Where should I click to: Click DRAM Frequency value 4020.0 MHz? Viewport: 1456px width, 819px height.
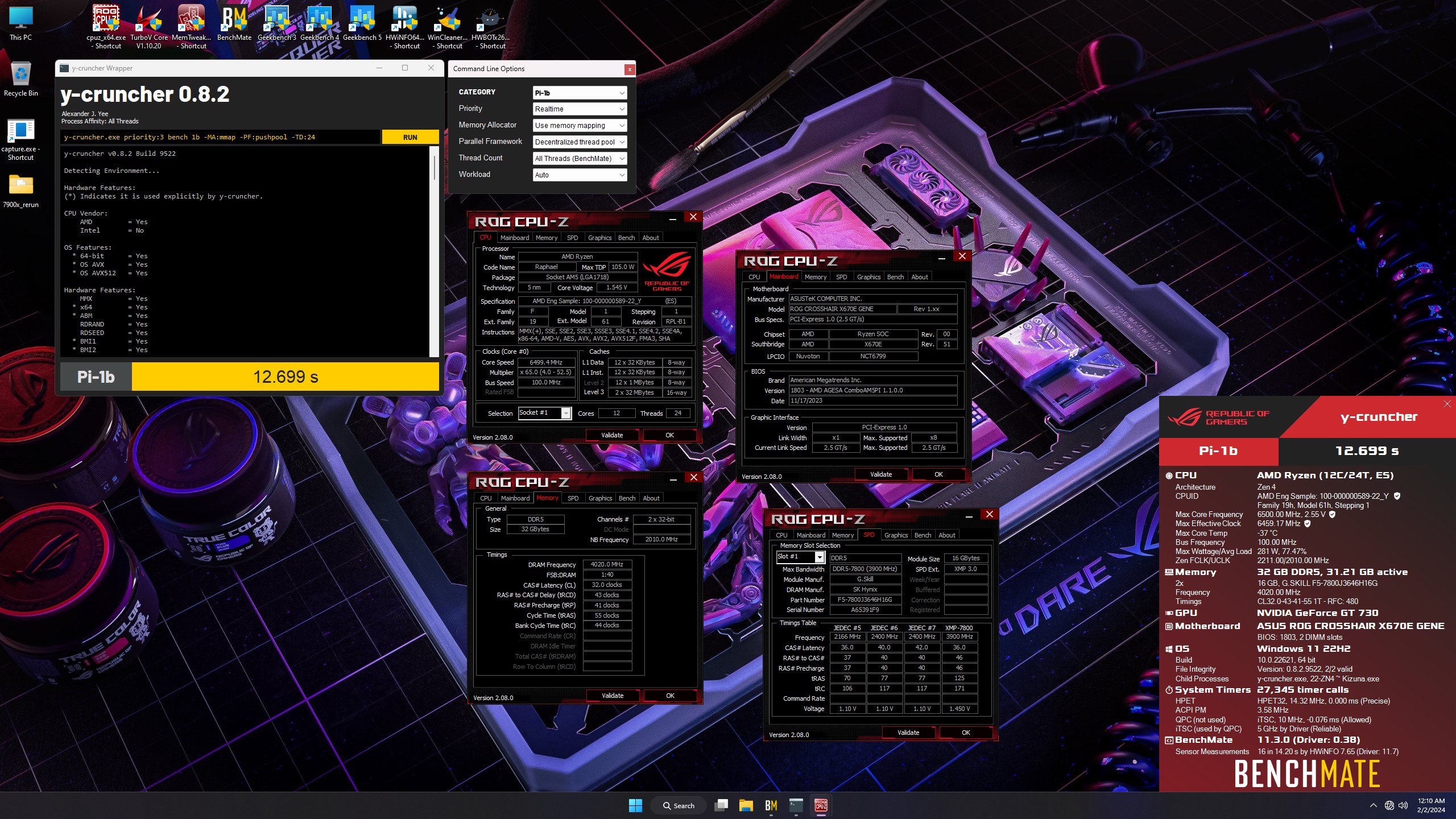click(607, 565)
